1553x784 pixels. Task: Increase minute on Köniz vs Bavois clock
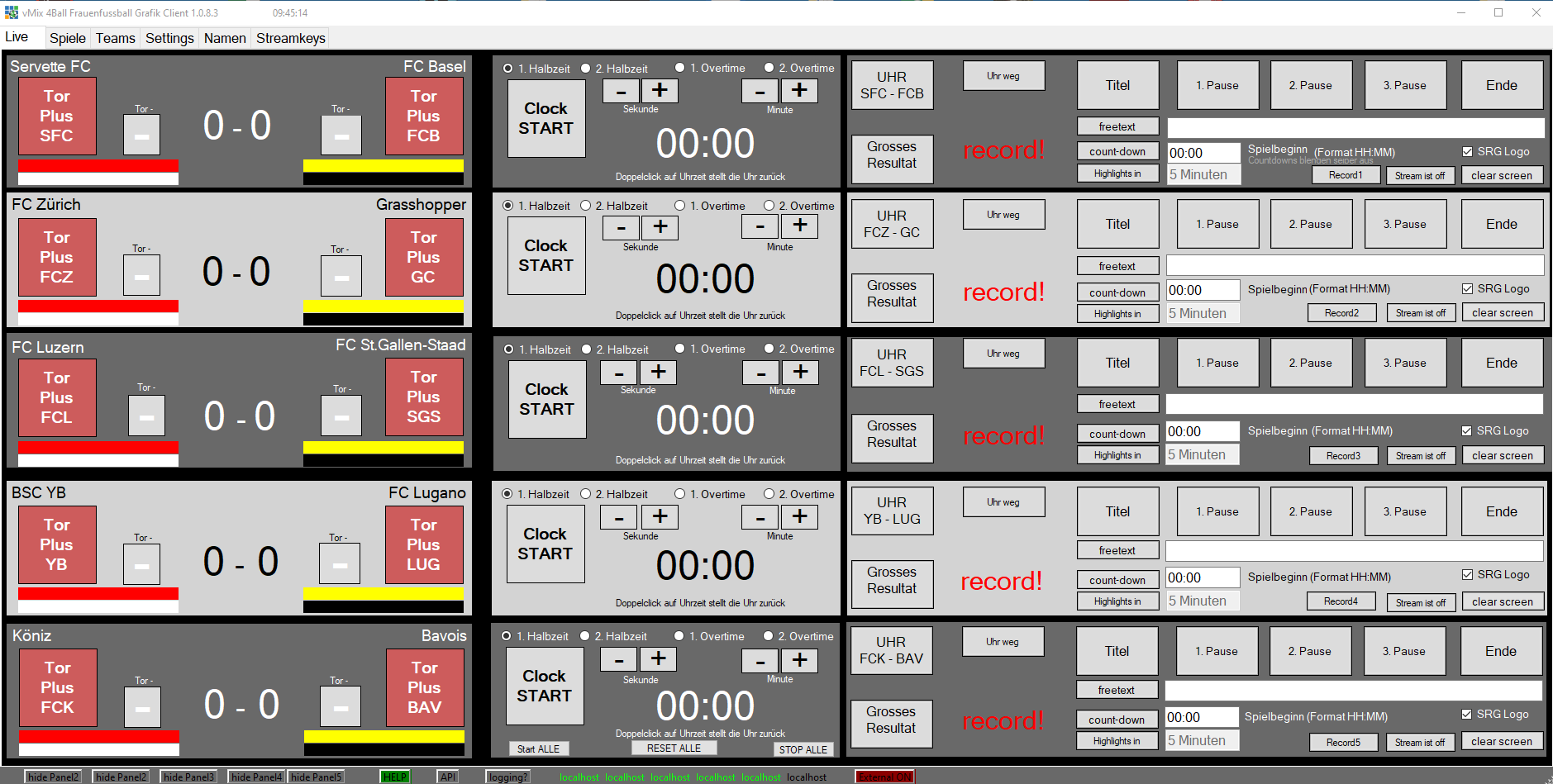coord(799,660)
